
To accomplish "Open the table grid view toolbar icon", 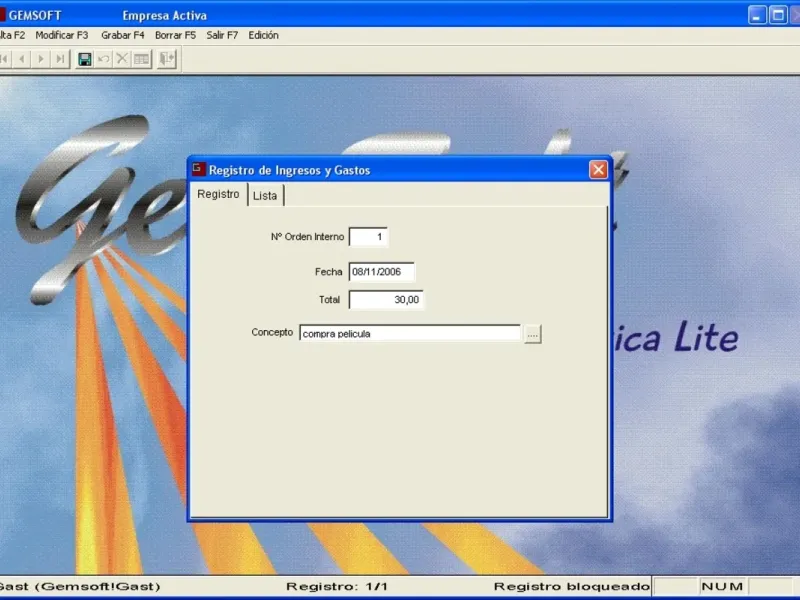I will point(141,59).
